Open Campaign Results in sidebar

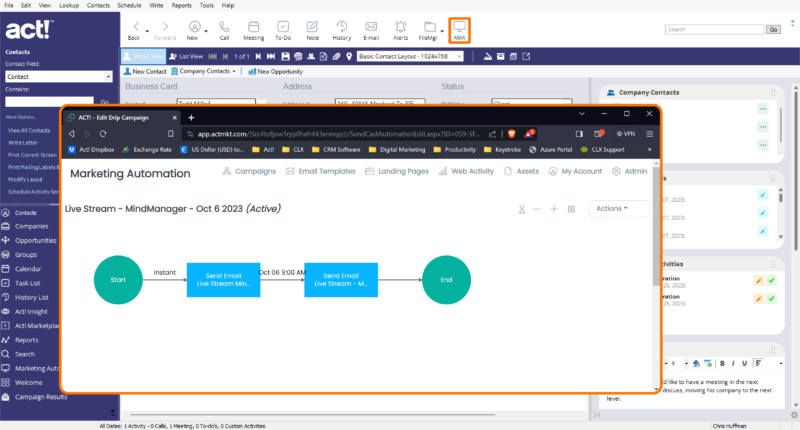[40, 397]
